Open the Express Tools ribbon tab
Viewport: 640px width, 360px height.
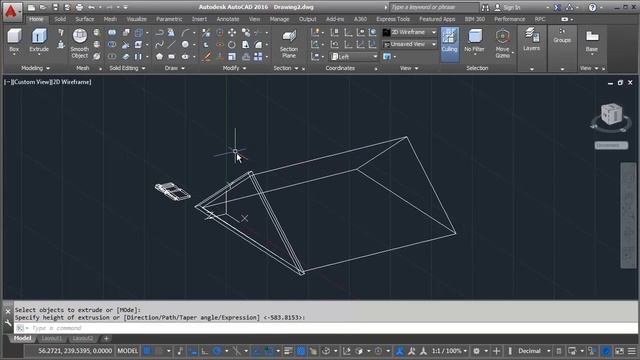pos(393,19)
